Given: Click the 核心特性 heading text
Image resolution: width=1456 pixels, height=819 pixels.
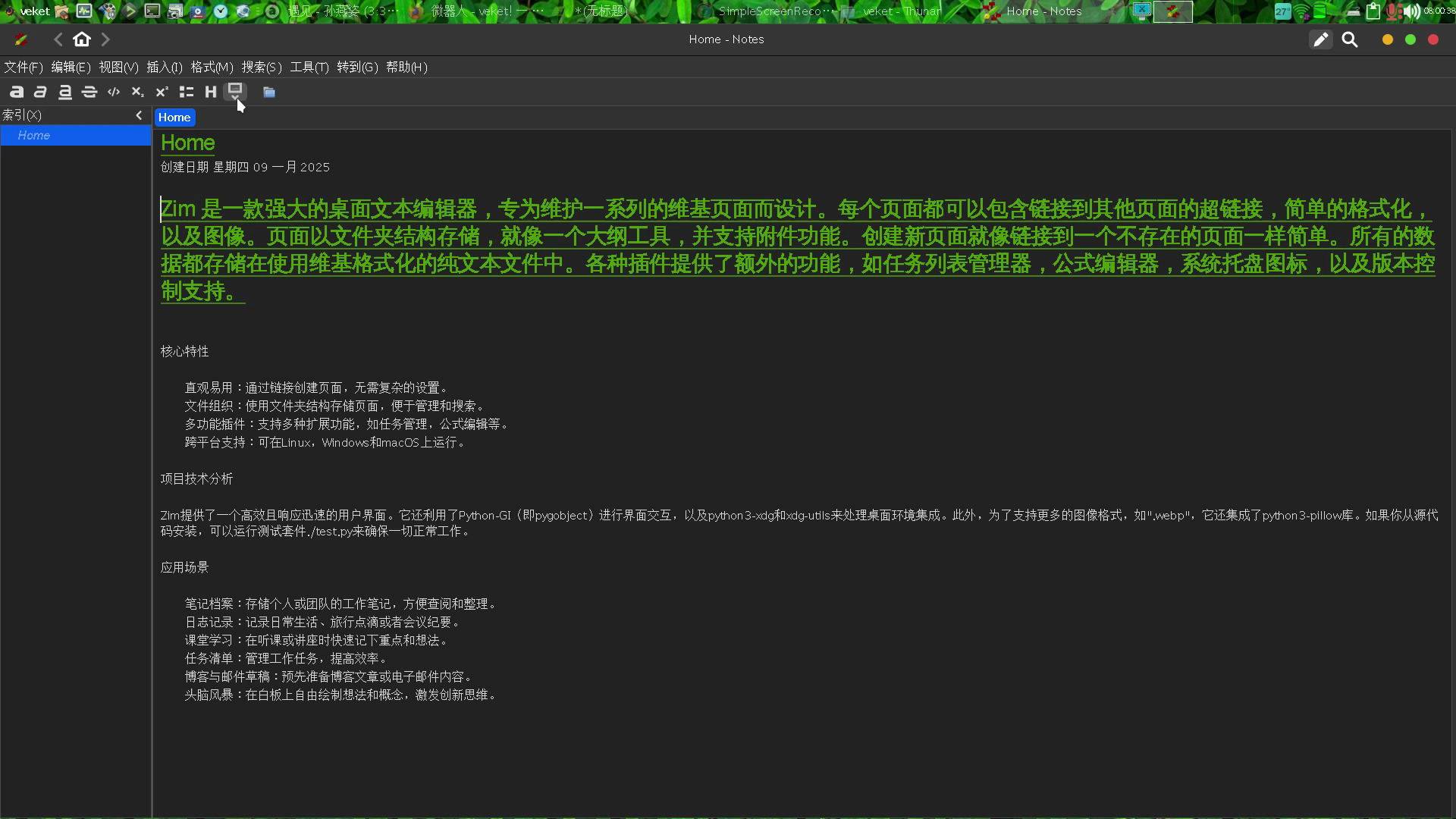Looking at the screenshot, I should tap(184, 351).
